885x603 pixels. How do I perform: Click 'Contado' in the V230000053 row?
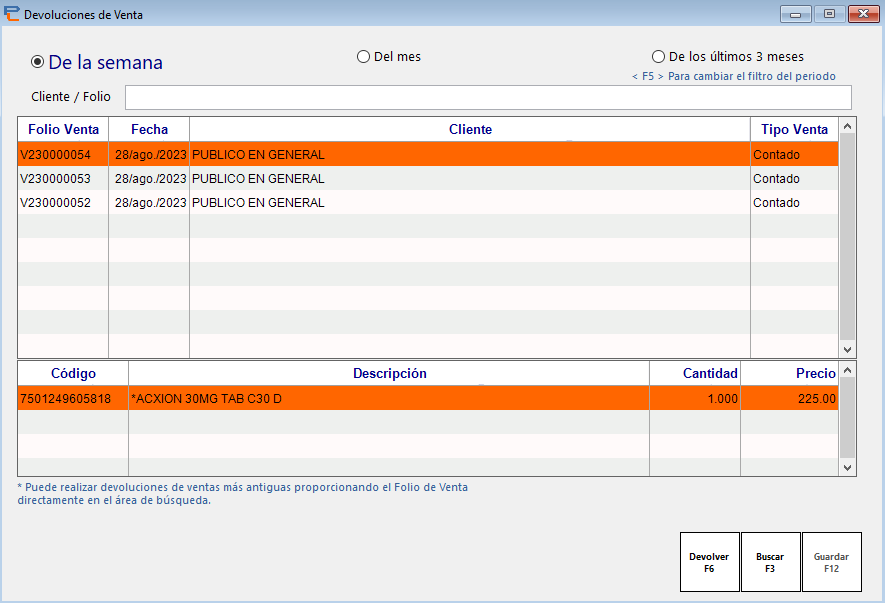point(776,179)
